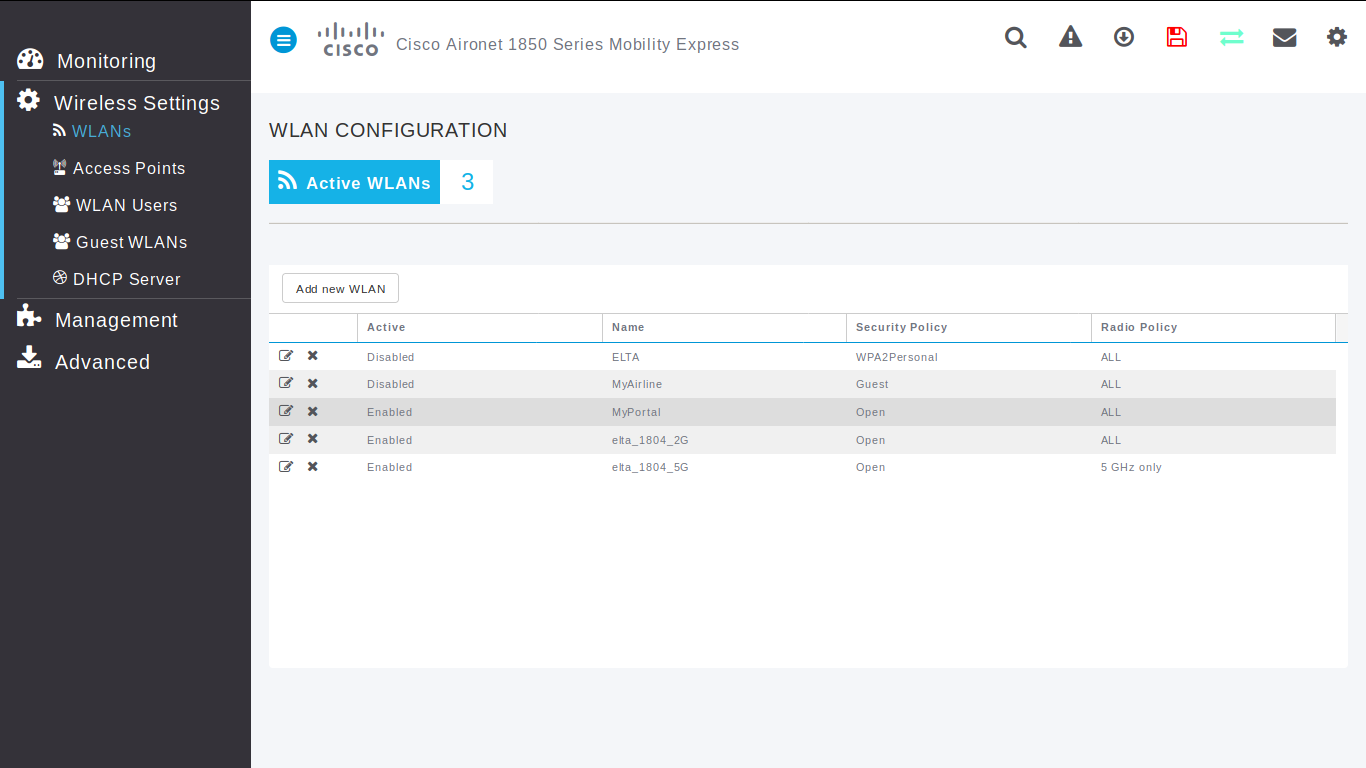1366x768 pixels.
Task: Expand the Advanced sidebar section
Action: pos(102,362)
